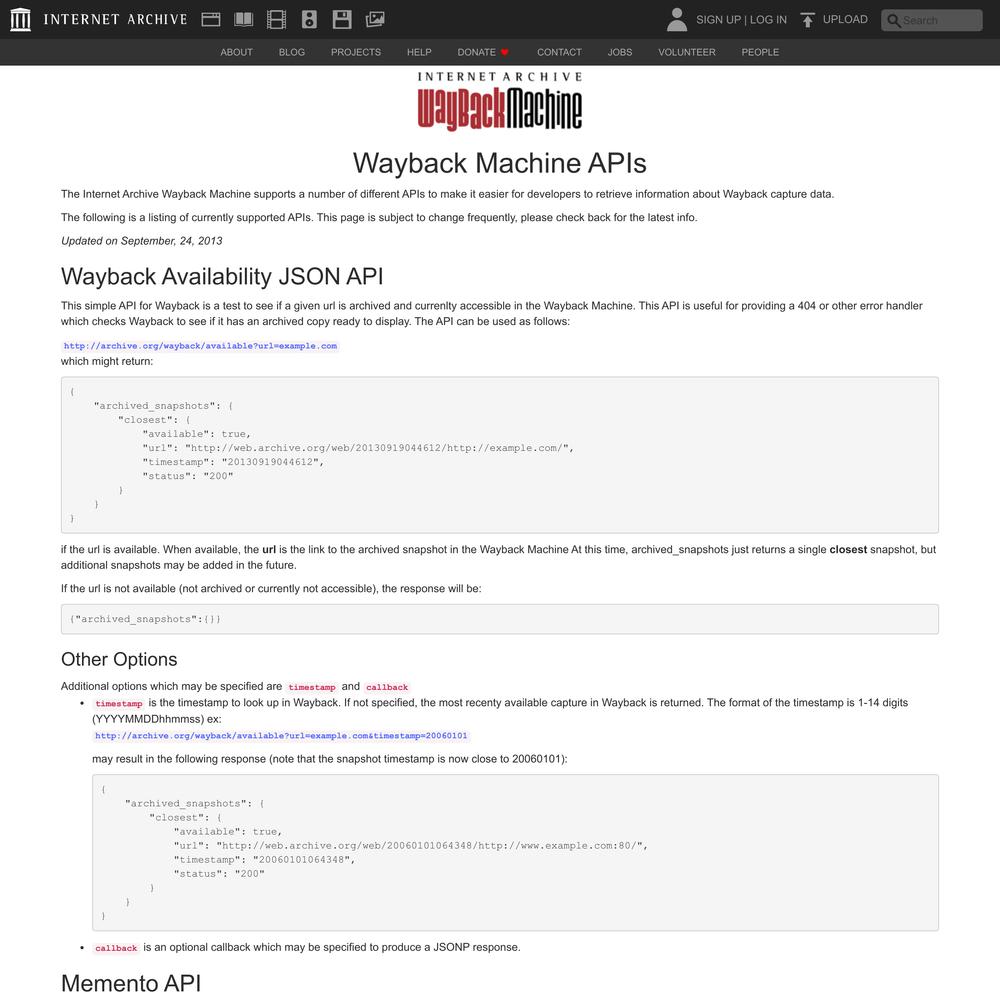Click the 'Updated on September, 24, 2013' text
This screenshot has height=1000, width=1000.
coord(142,241)
